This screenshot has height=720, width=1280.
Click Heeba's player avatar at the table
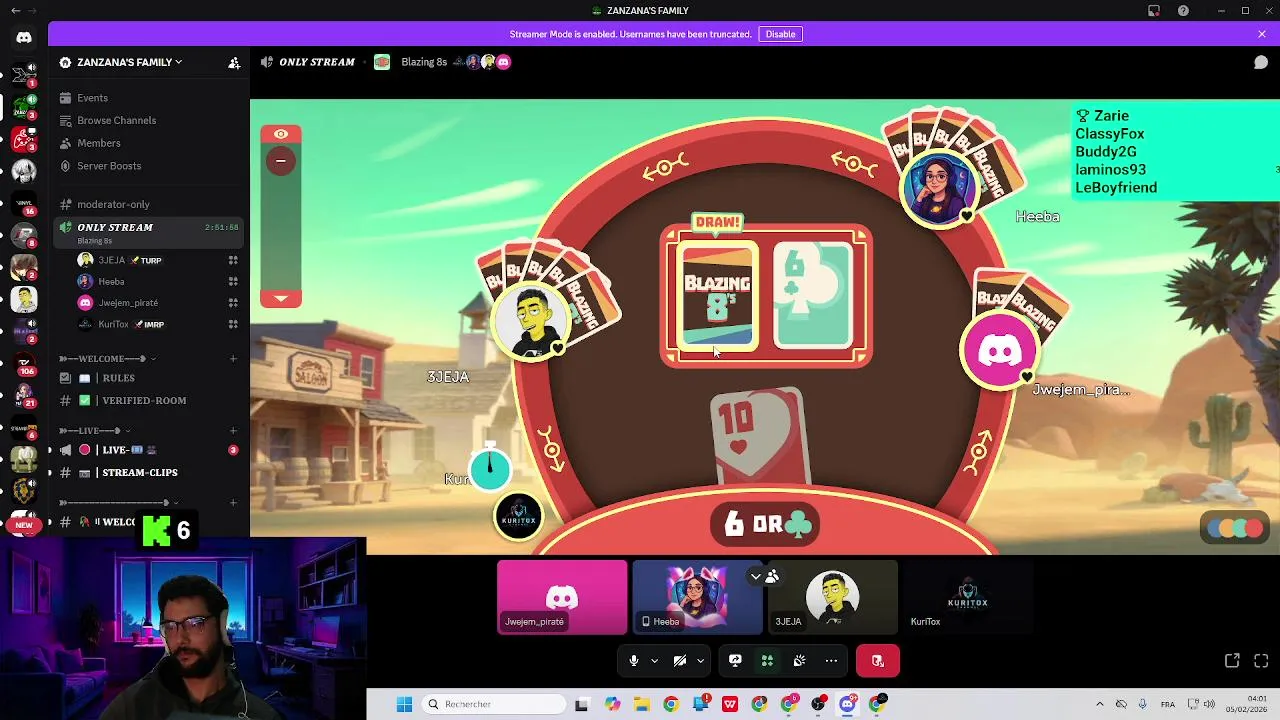click(x=938, y=188)
